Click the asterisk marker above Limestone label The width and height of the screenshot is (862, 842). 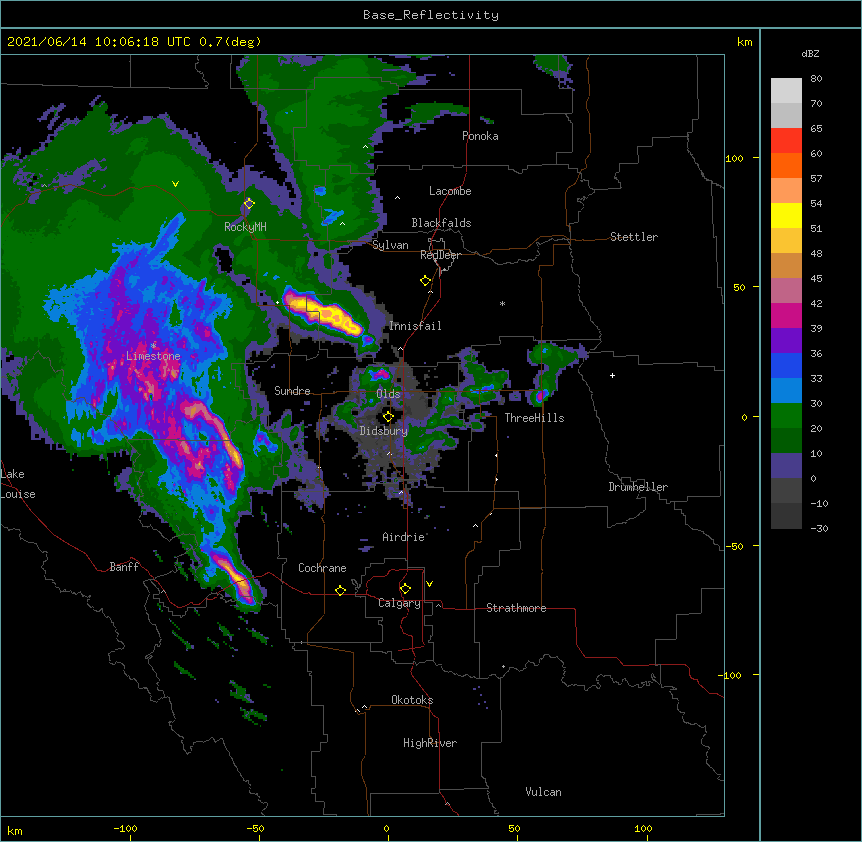coord(153,345)
